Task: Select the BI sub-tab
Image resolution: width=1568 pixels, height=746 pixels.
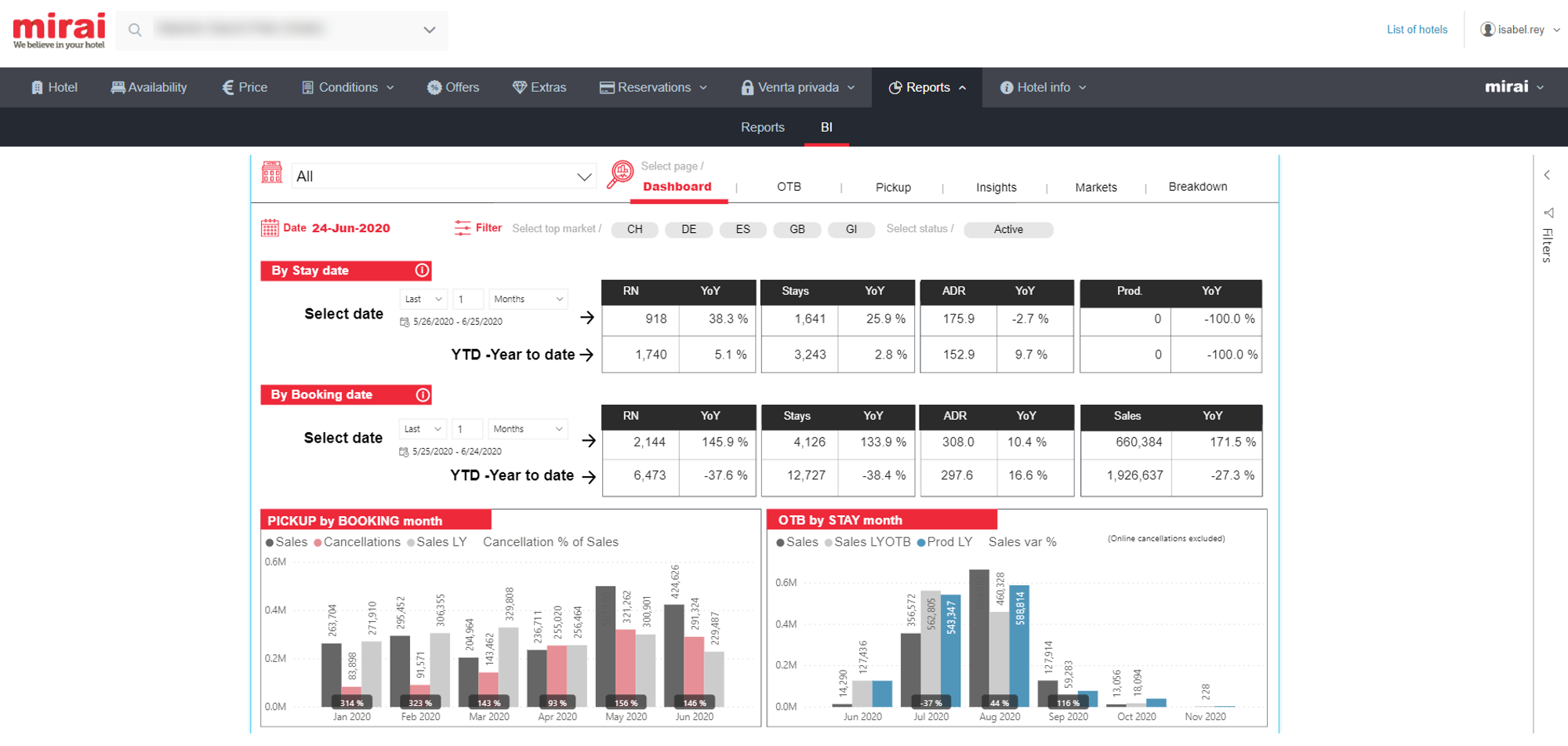Action: [826, 127]
